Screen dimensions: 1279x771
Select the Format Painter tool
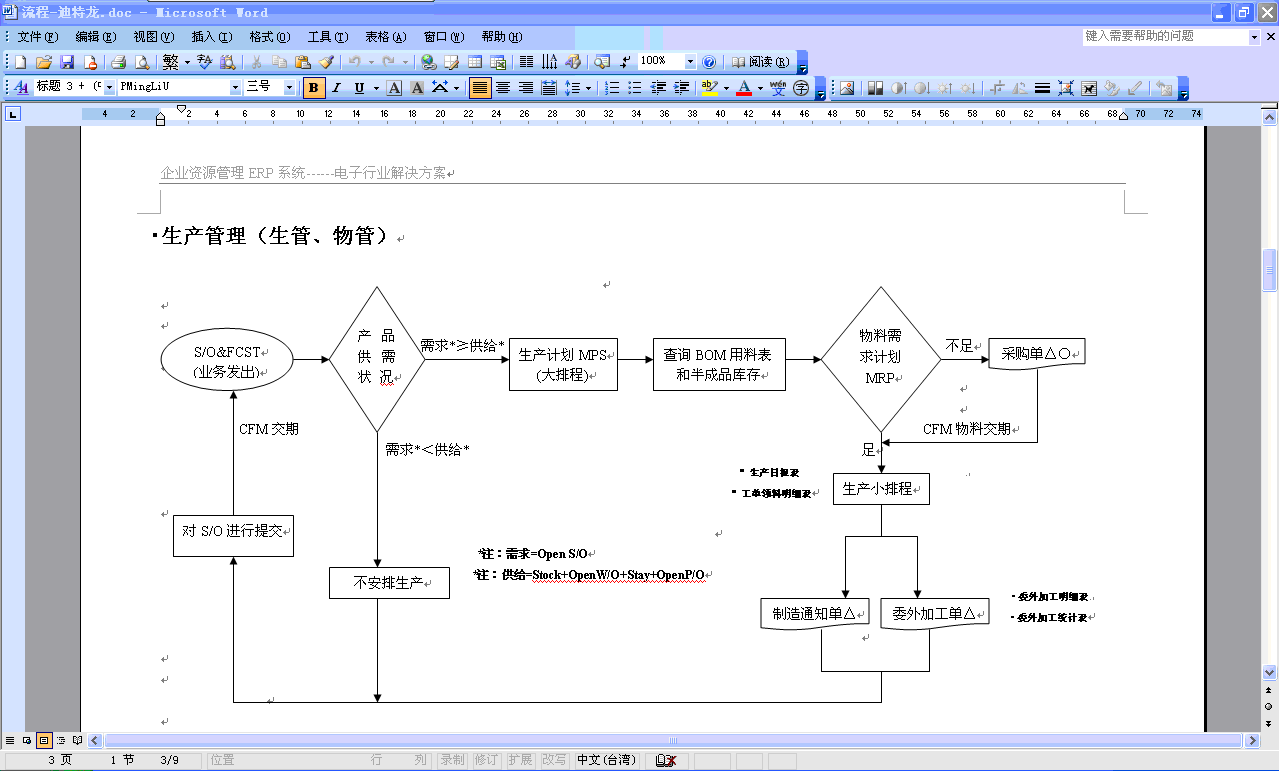tap(325, 62)
